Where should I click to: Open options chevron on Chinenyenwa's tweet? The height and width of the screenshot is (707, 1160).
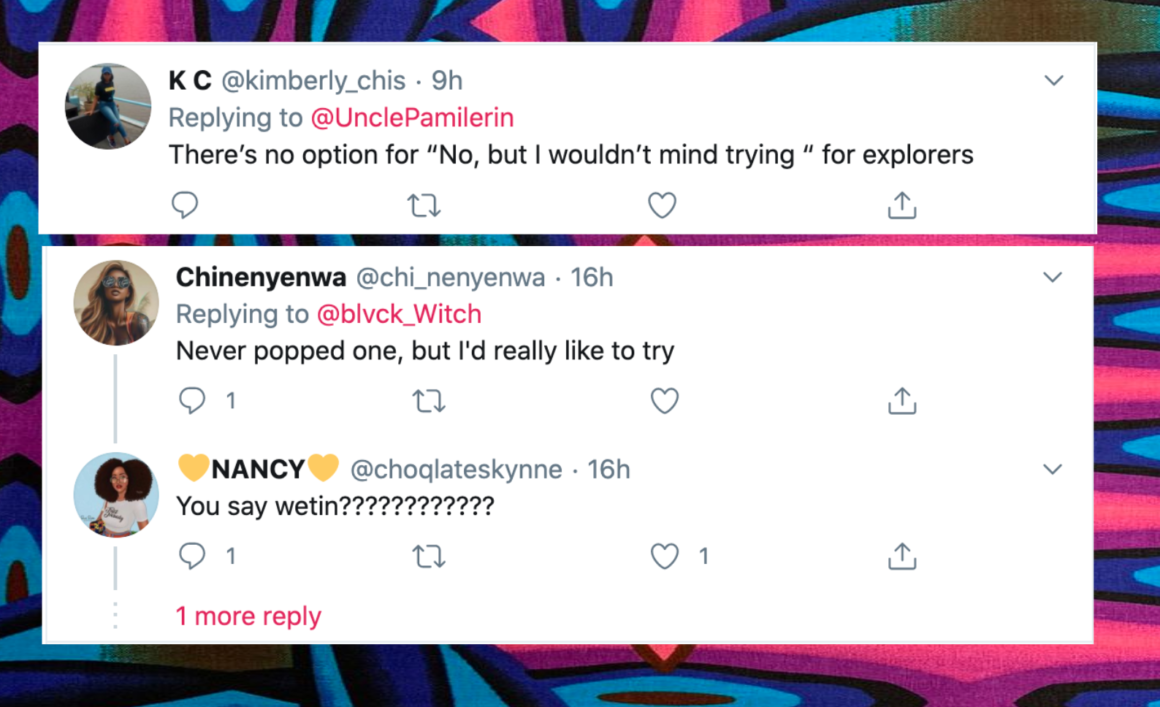click(1053, 277)
